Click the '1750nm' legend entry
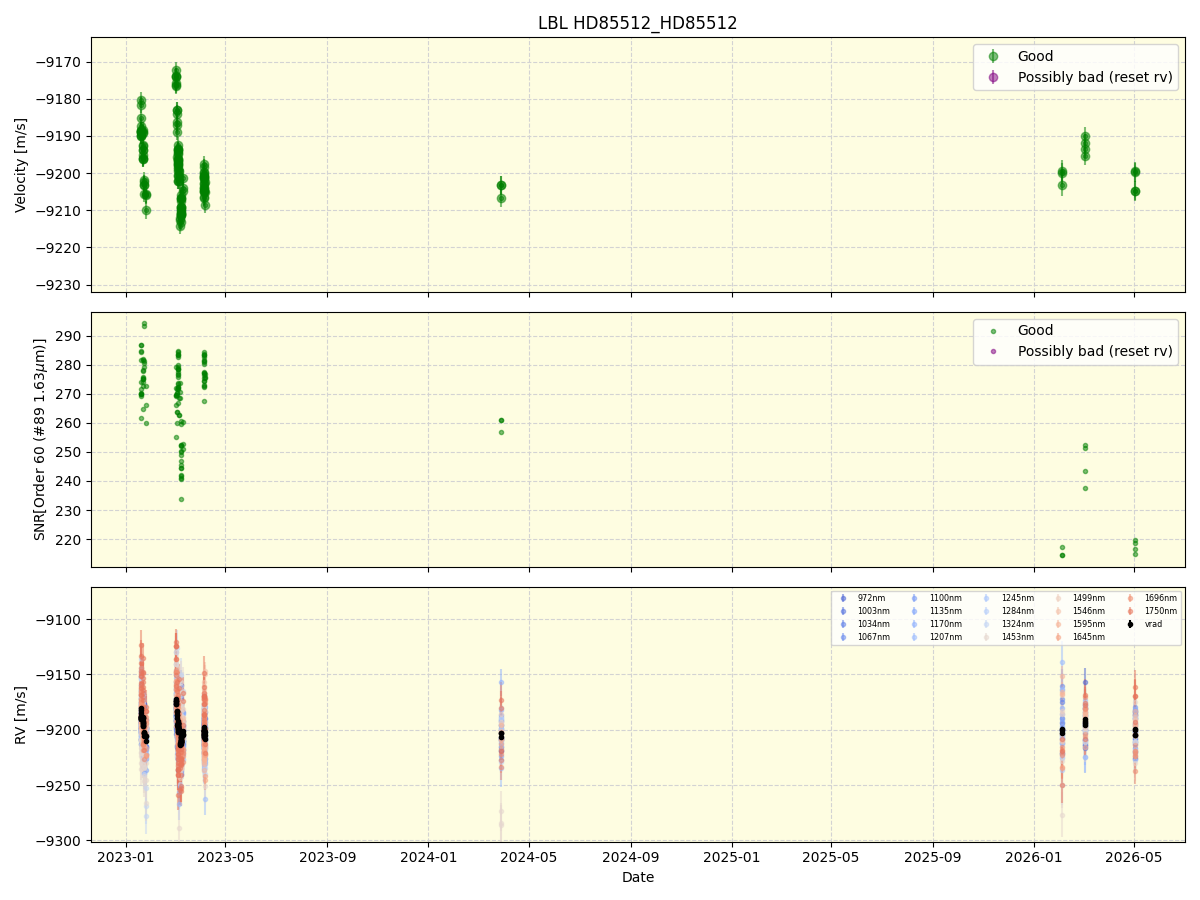Viewport: 1200px width, 900px height. point(1160,611)
